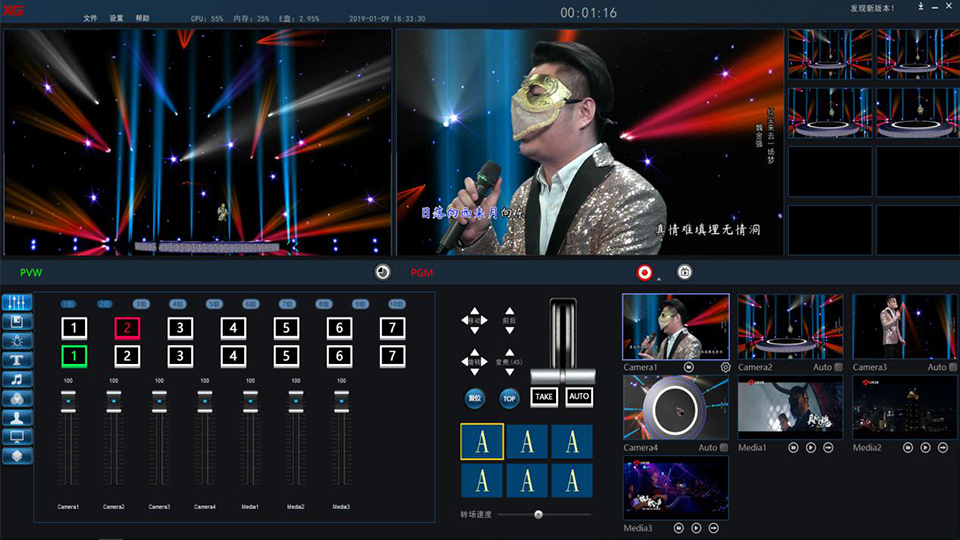
Task: Toggle Auto checkbox for Camera3
Action: tap(952, 367)
